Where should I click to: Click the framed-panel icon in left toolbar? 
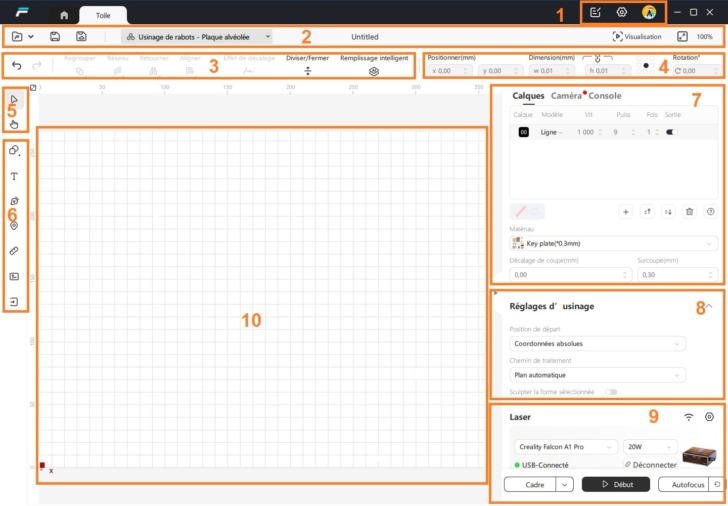(x=14, y=277)
